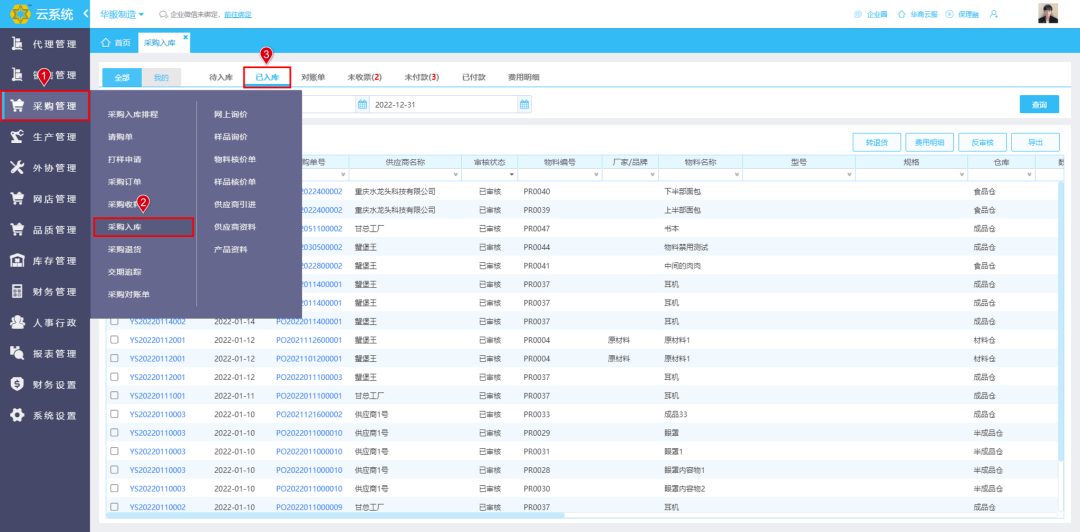Screen dimensions: 1080x532
Task: Collapse sidebar with the chevron arrow
Action: click(85, 14)
